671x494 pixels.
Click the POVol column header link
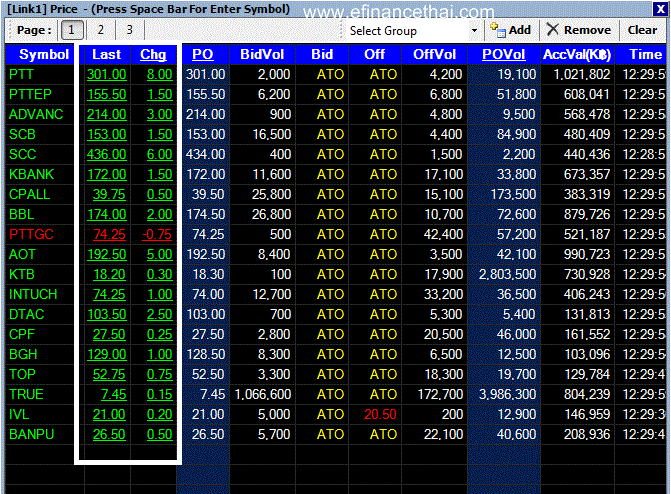[x=504, y=54]
